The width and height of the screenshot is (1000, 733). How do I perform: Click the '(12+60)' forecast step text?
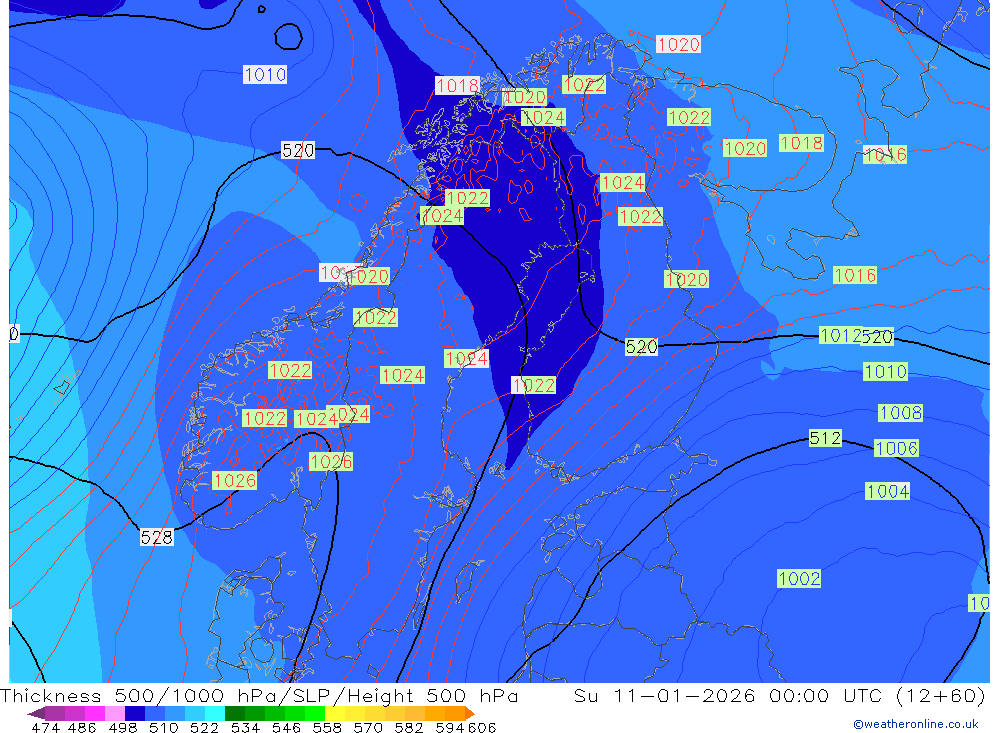(x=941, y=696)
